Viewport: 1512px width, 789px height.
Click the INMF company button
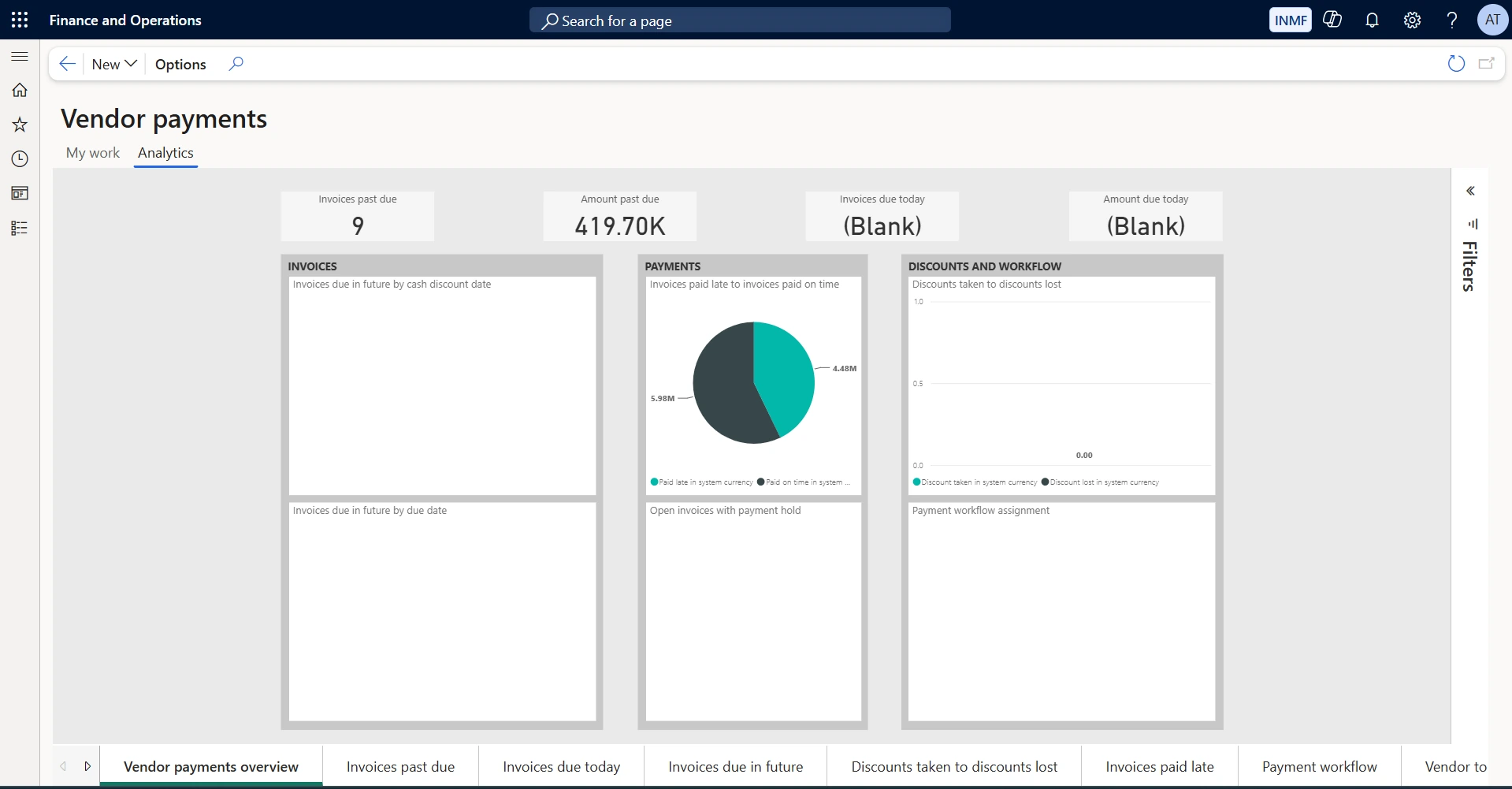pyautogui.click(x=1291, y=20)
